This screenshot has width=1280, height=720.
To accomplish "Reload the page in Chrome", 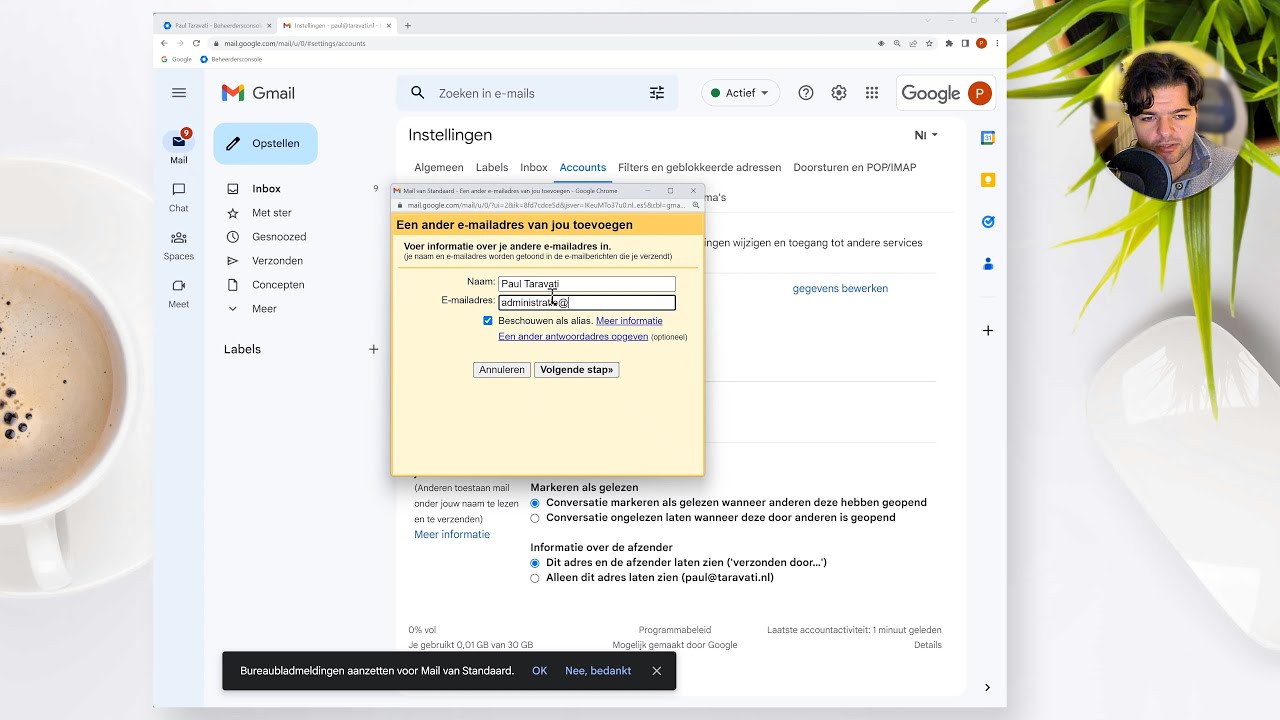I will 197,43.
